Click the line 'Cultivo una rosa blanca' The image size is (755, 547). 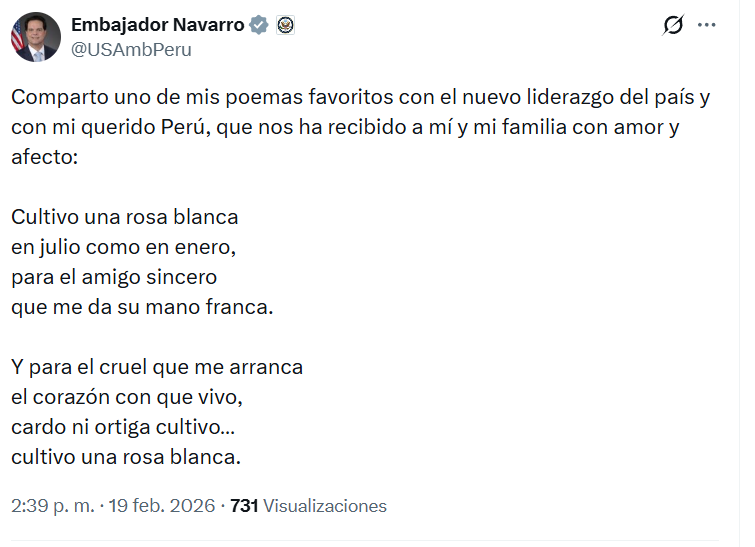(x=125, y=216)
